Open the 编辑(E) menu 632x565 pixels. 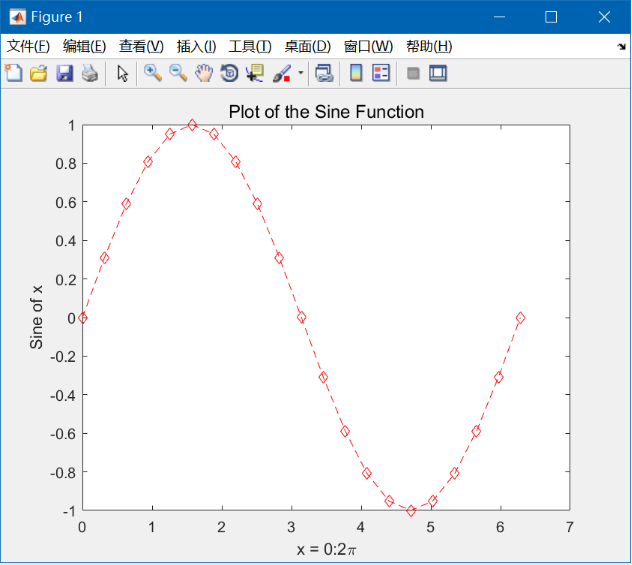coord(84,46)
